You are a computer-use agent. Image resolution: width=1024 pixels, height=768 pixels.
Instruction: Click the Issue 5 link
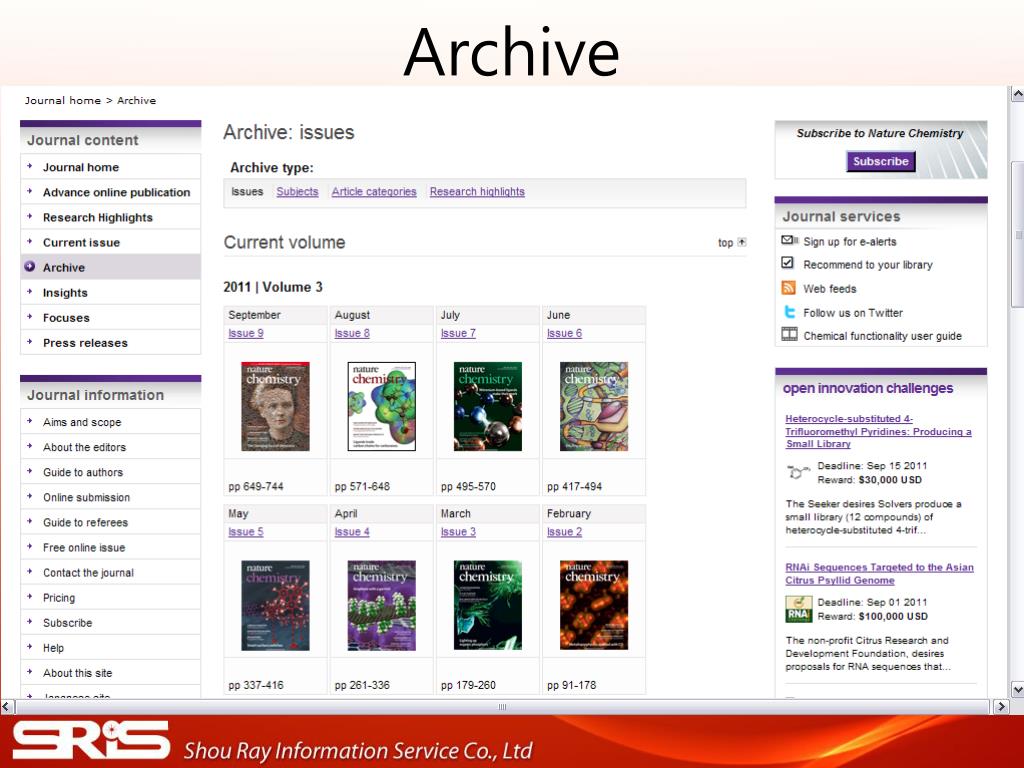pyautogui.click(x=246, y=532)
